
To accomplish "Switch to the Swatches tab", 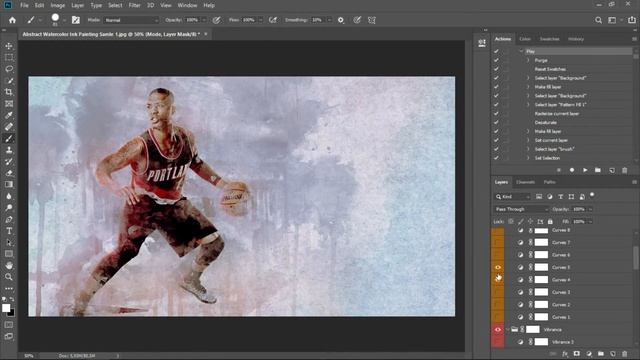I will (x=549, y=39).
